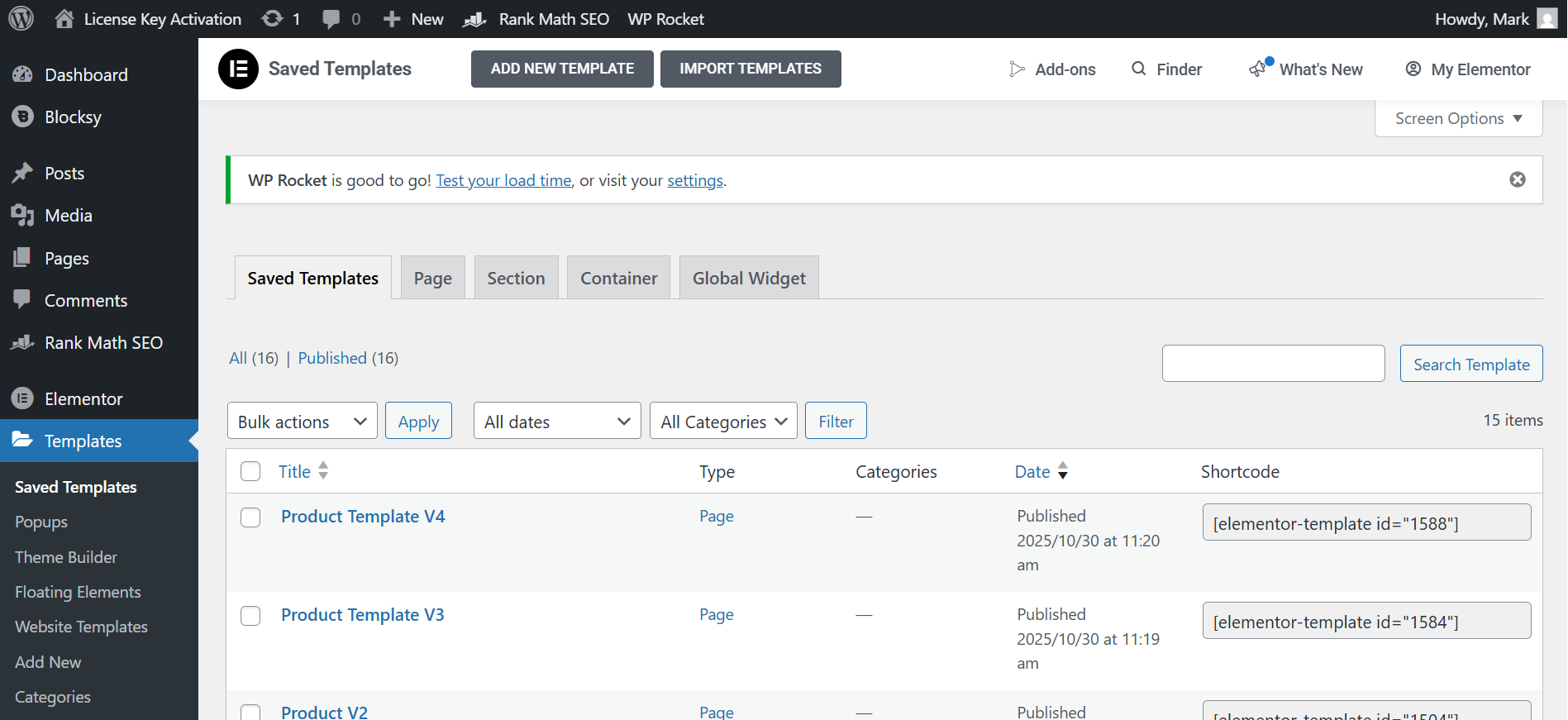Click the Templates folder icon in sidebar
This screenshot has height=720, width=1568.
pyautogui.click(x=22, y=440)
